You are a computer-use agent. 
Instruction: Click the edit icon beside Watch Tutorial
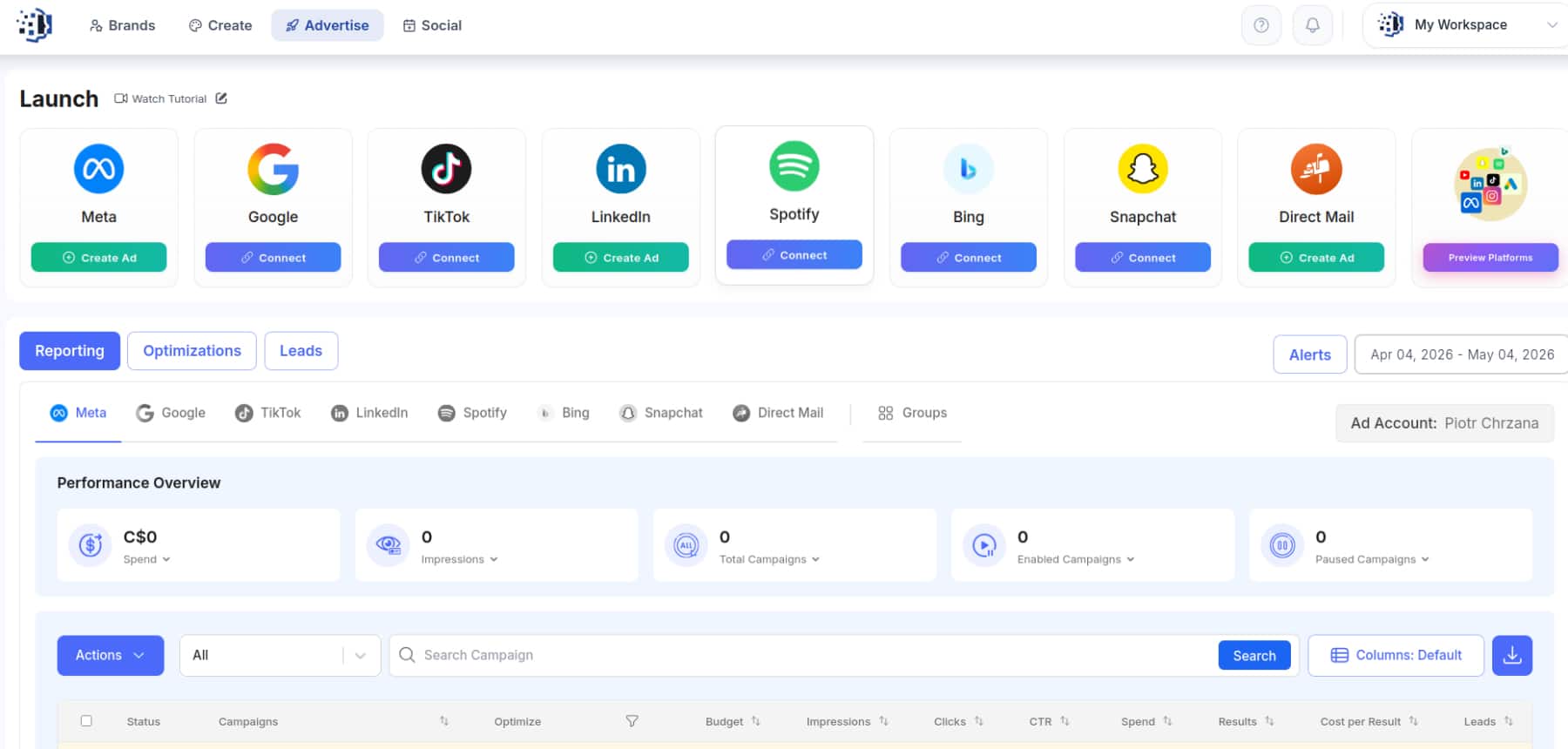(221, 98)
